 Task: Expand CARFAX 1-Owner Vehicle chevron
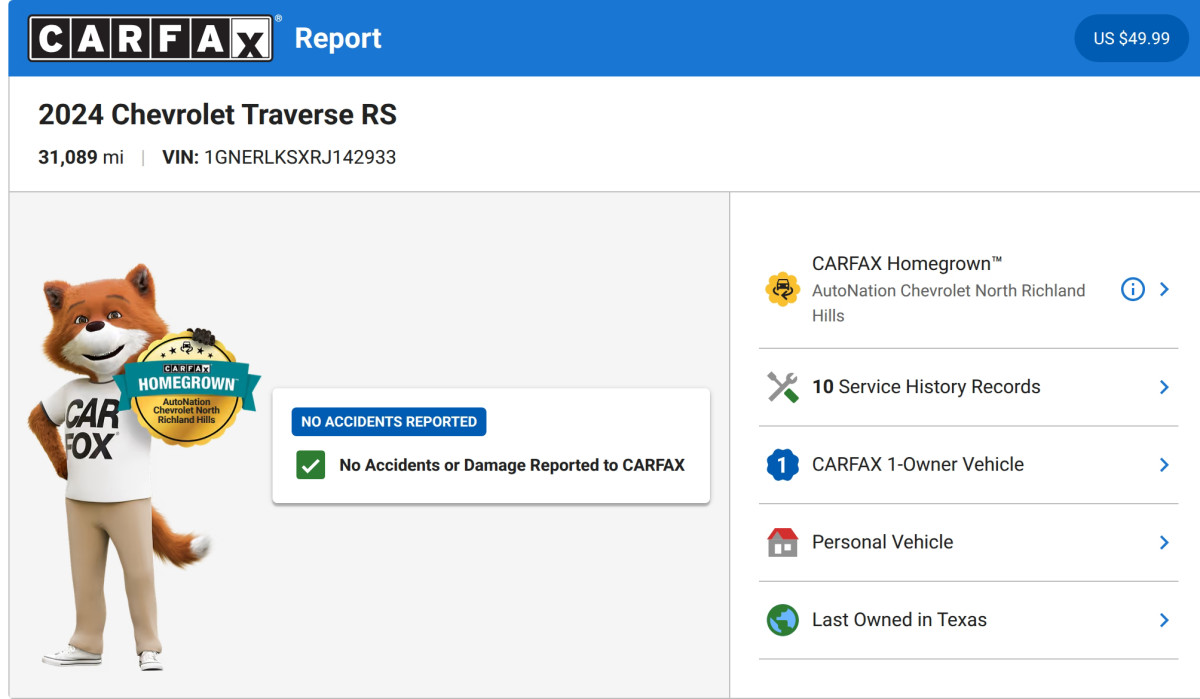click(1164, 465)
